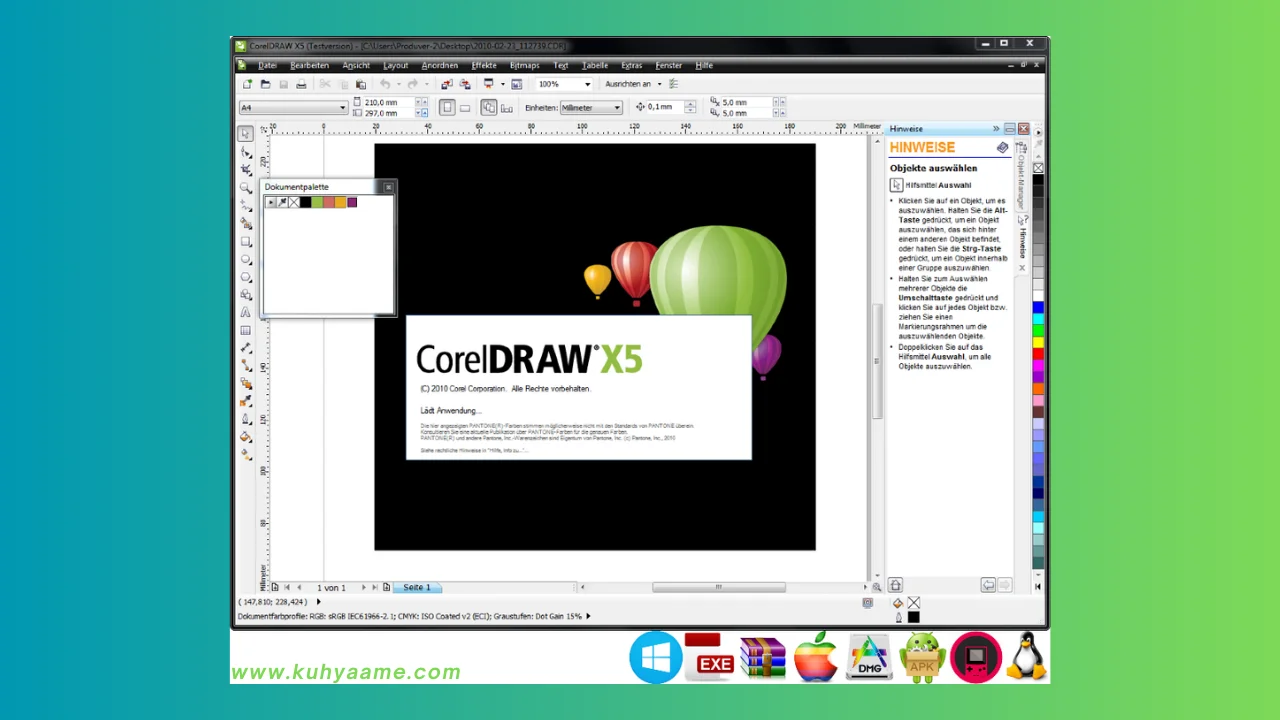Click the horizontal scrollbar thumb
The width and height of the screenshot is (1280, 720).
718,587
